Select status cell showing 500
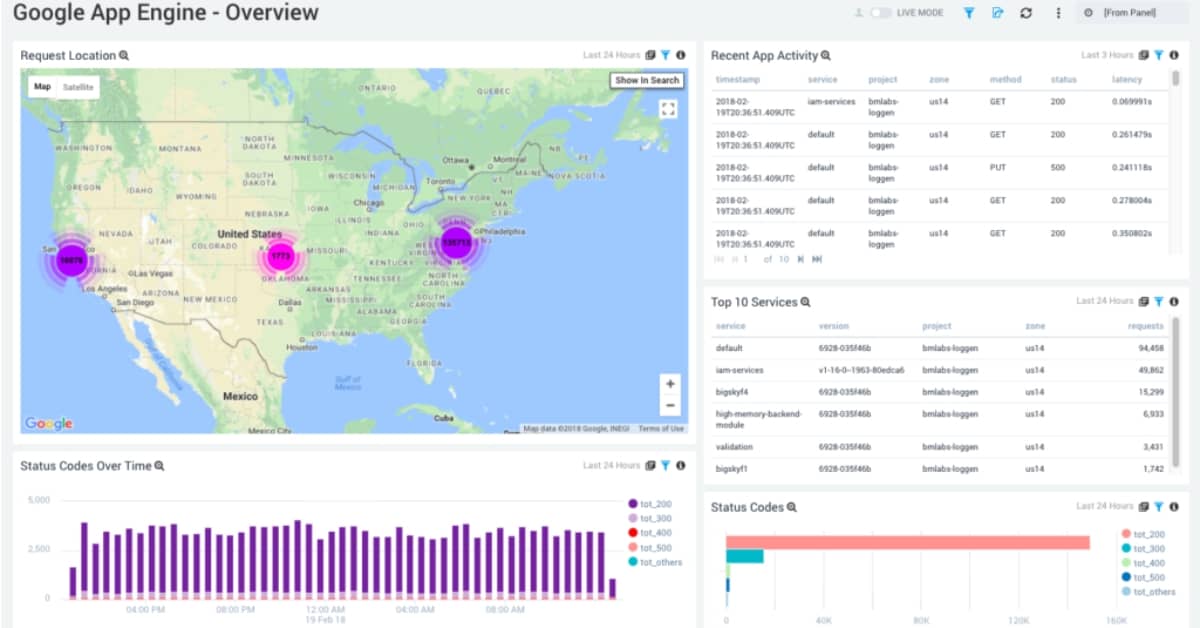Image resolution: width=1200 pixels, height=628 pixels. tap(1058, 167)
